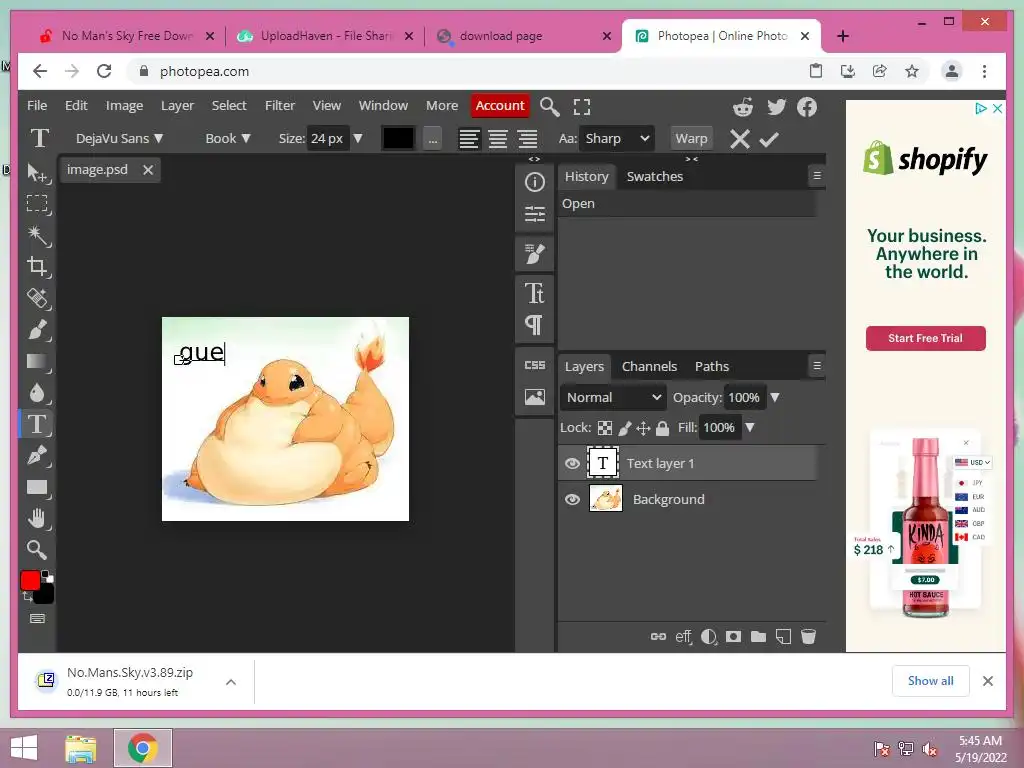The height and width of the screenshot is (768, 1024).
Task: Open the Book font style dropdown
Action: (x=228, y=138)
